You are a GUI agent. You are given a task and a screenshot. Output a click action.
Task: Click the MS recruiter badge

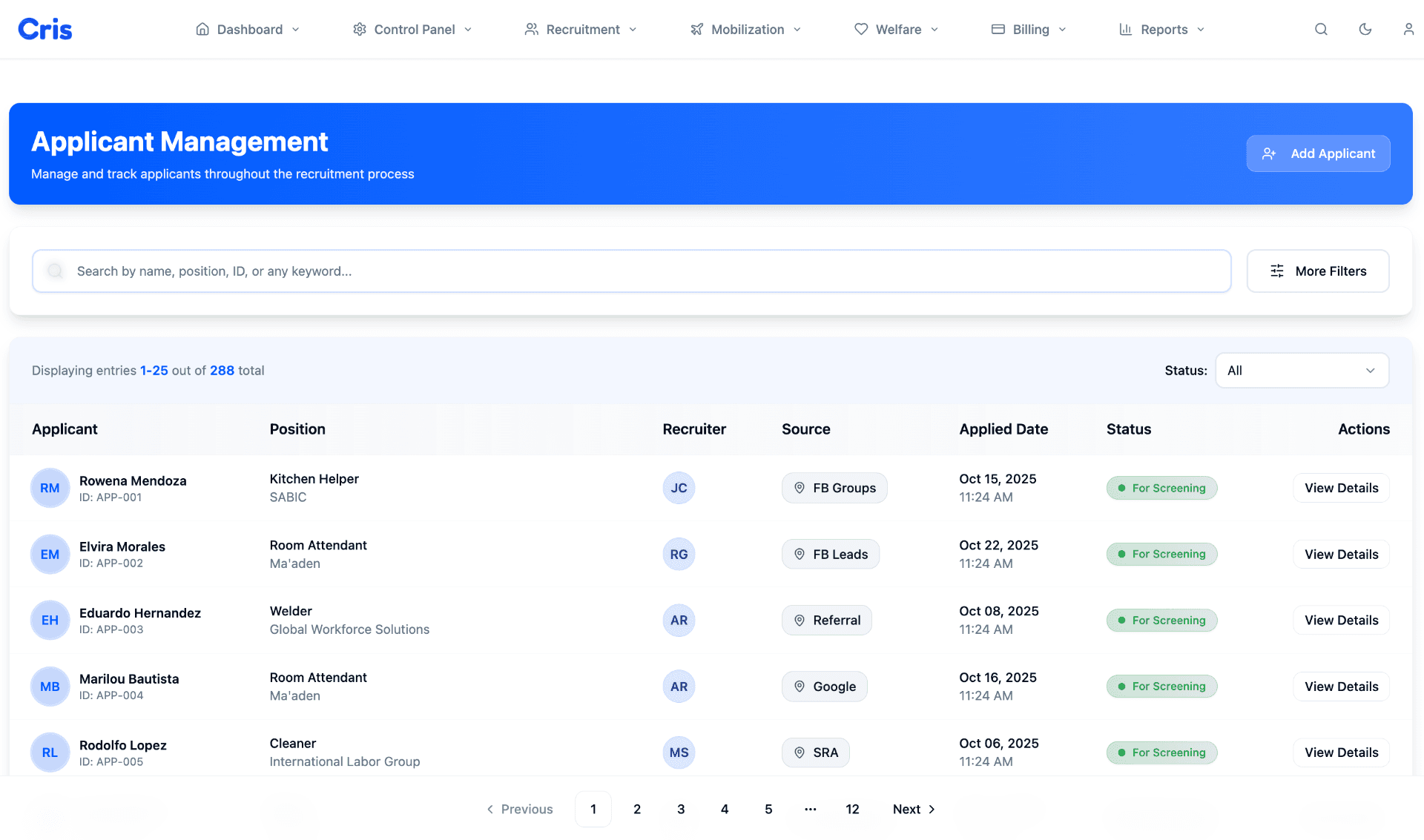(679, 753)
